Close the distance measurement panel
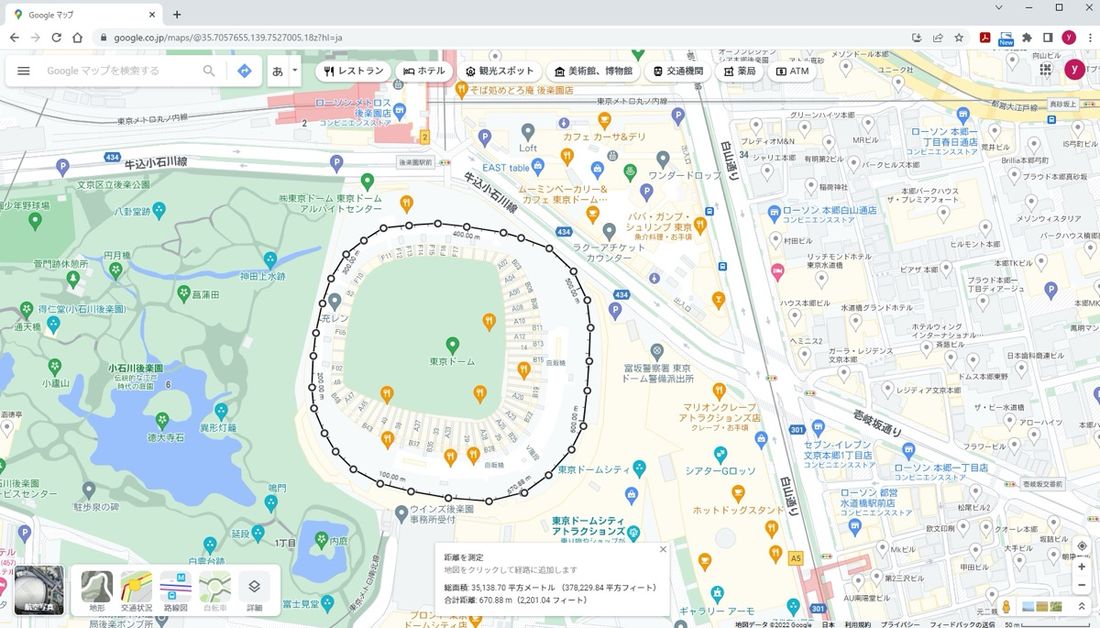 pos(662,549)
